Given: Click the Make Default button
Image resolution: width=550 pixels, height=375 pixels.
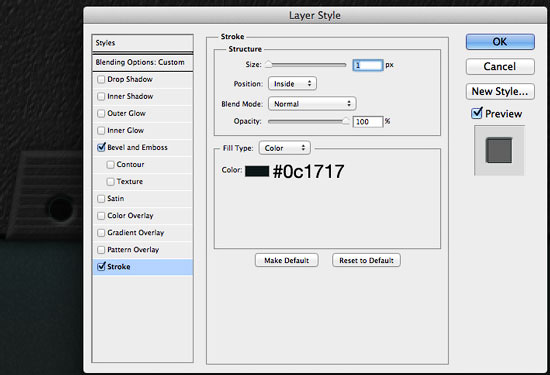Looking at the screenshot, I should point(287,260).
